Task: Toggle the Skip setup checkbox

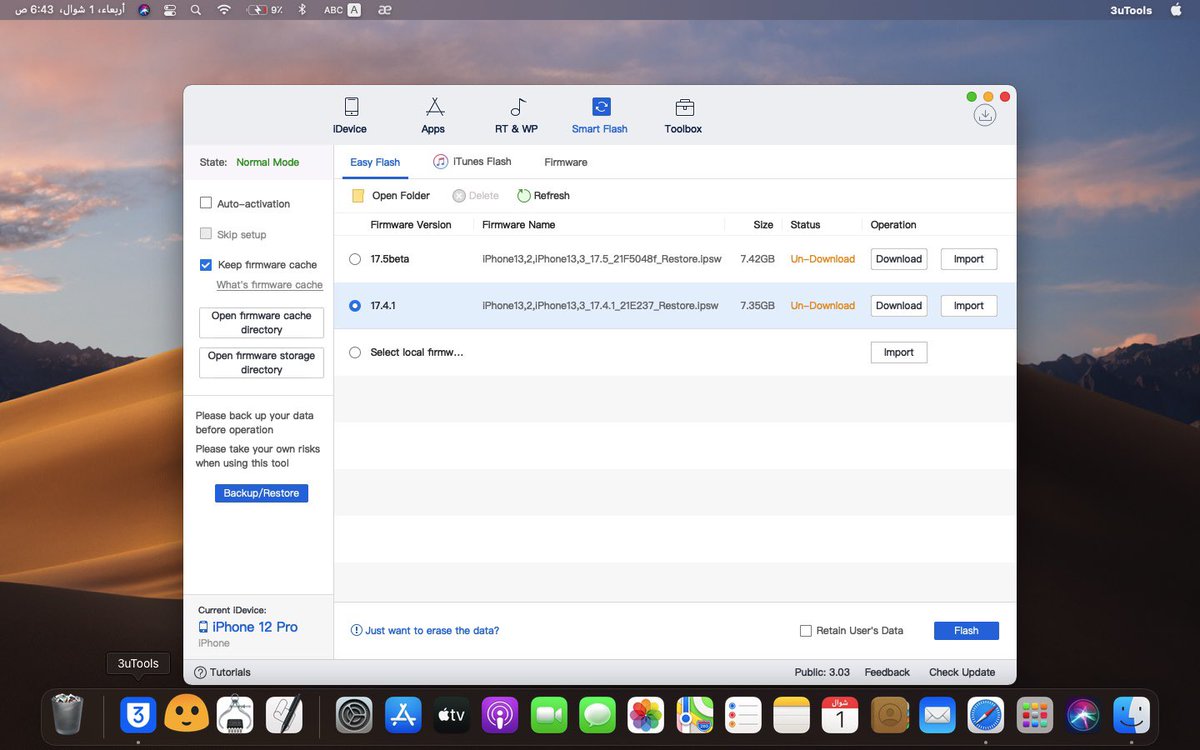Action: [x=206, y=234]
